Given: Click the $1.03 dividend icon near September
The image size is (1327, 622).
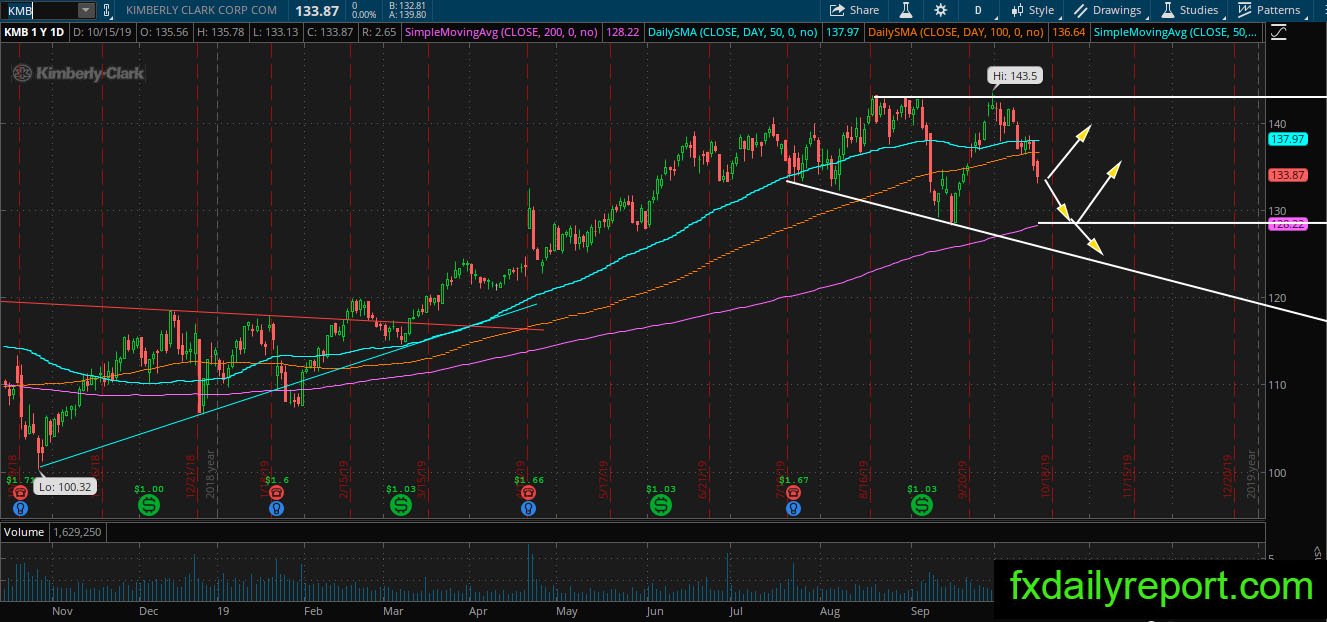Looking at the screenshot, I should click(921, 506).
